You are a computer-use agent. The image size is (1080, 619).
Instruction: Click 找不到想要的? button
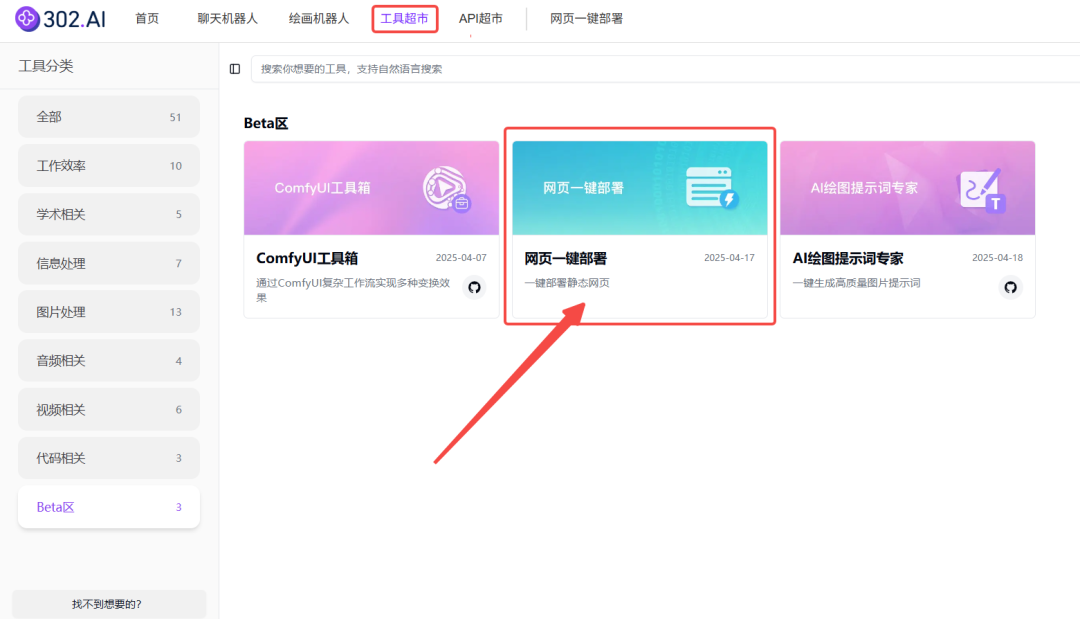point(109,604)
